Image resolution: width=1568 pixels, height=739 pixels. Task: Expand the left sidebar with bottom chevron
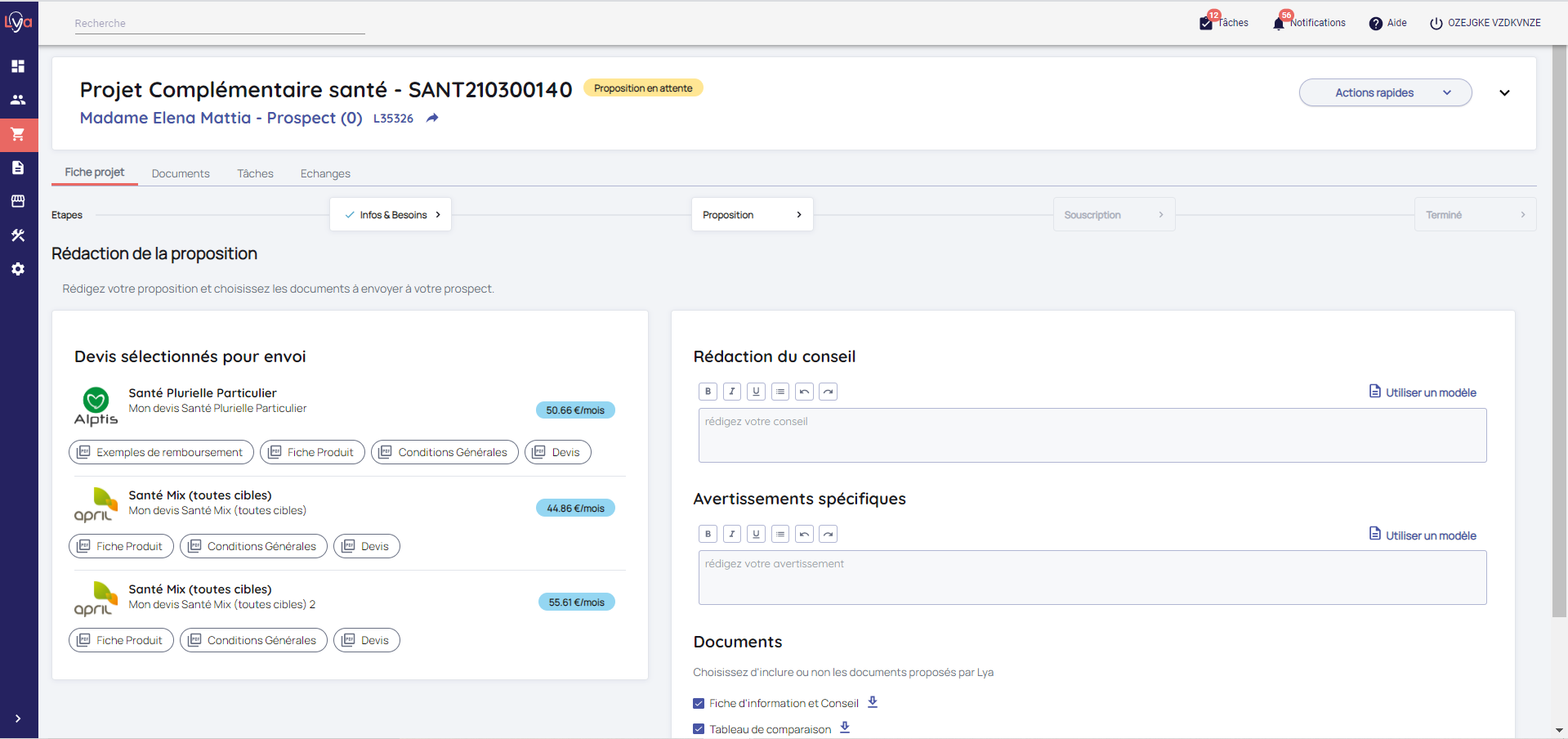point(18,719)
